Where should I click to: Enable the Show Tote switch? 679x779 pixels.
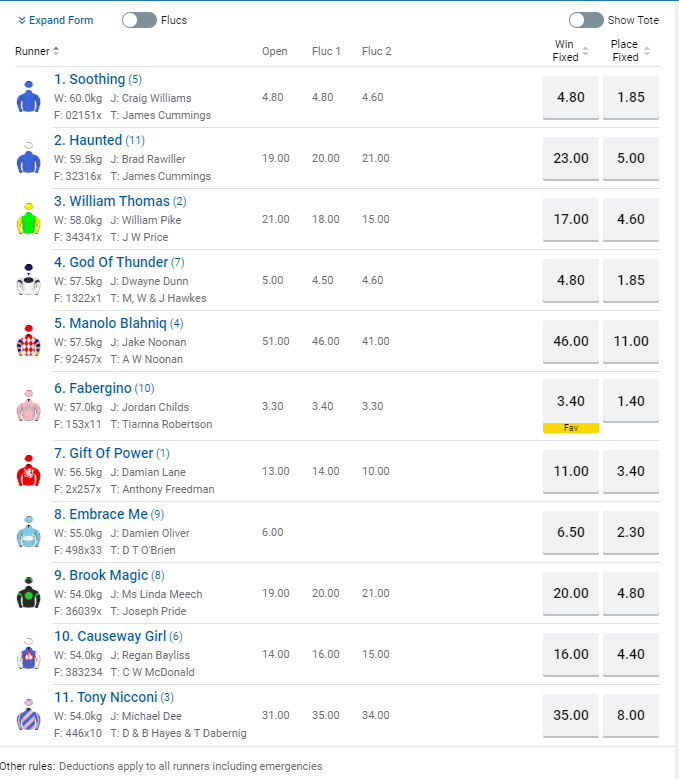click(585, 20)
